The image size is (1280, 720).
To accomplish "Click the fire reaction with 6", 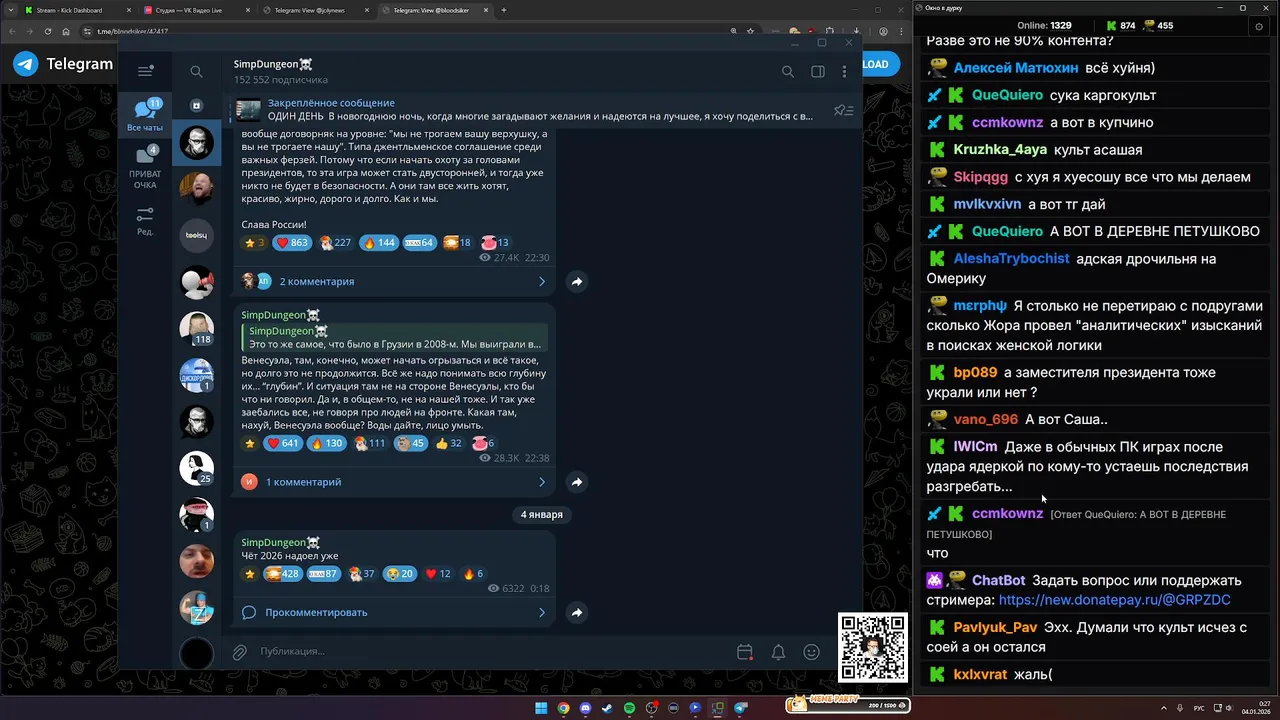I will [x=474, y=574].
